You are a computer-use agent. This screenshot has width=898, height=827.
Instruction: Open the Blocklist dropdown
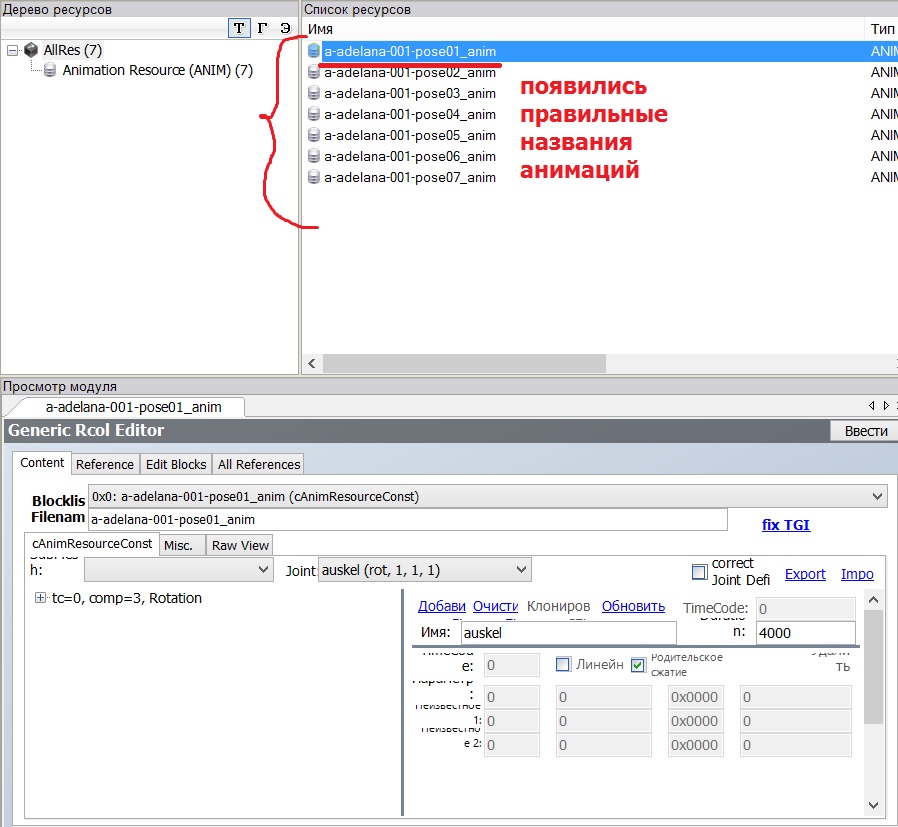pyautogui.click(x=877, y=496)
